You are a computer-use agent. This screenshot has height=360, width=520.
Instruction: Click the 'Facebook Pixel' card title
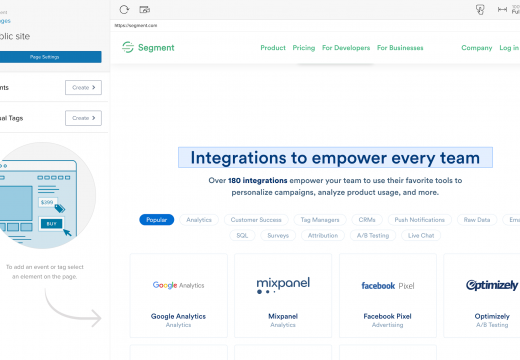pyautogui.click(x=387, y=316)
